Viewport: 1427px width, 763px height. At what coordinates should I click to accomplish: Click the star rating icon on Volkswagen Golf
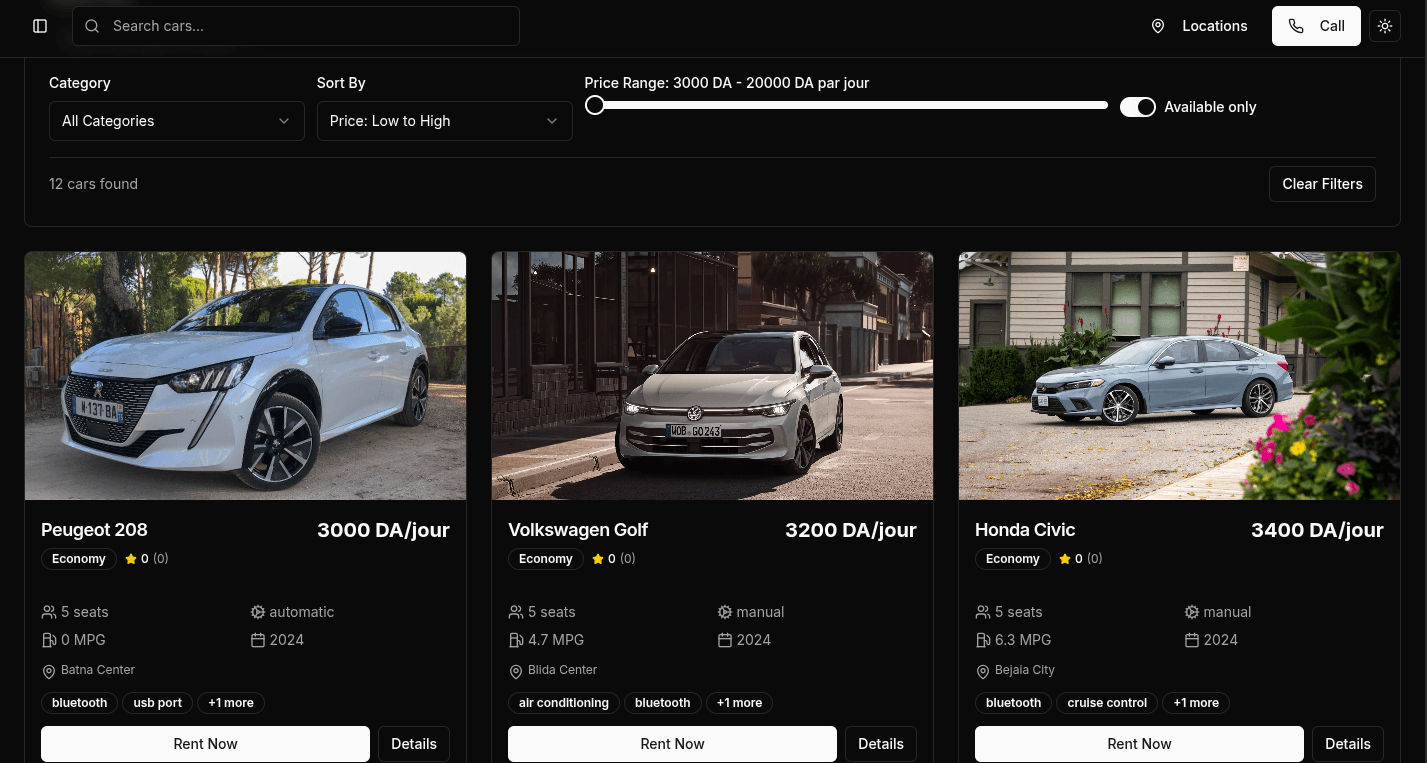coord(598,559)
